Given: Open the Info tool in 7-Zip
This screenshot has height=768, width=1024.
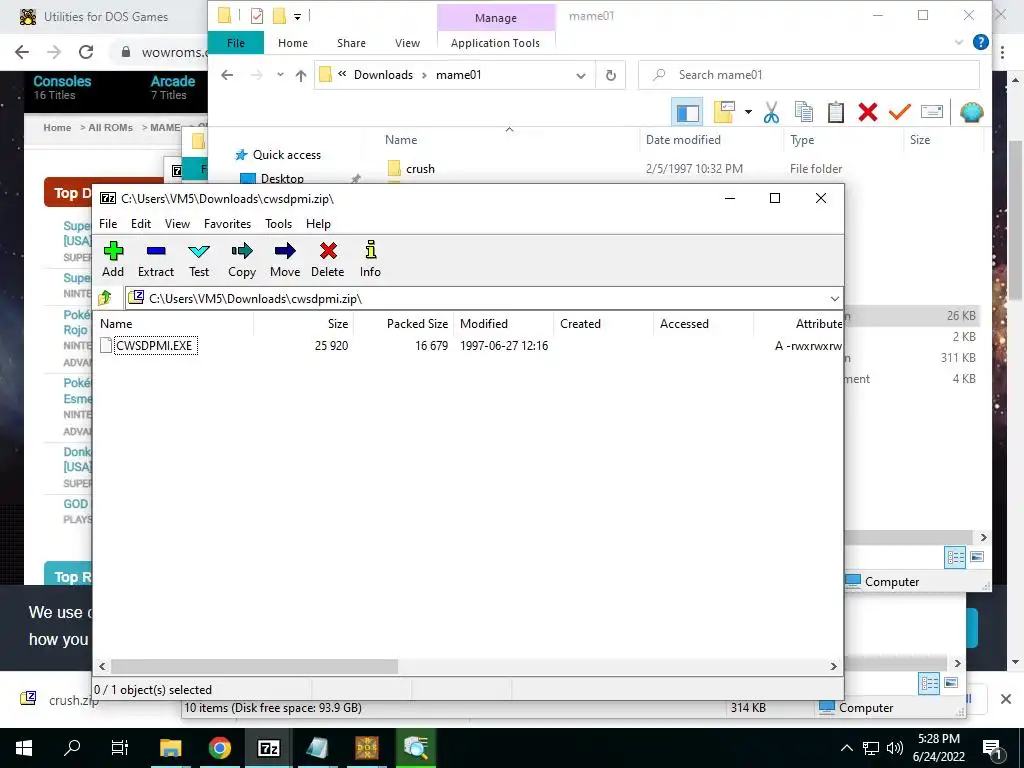Looking at the screenshot, I should point(370,259).
